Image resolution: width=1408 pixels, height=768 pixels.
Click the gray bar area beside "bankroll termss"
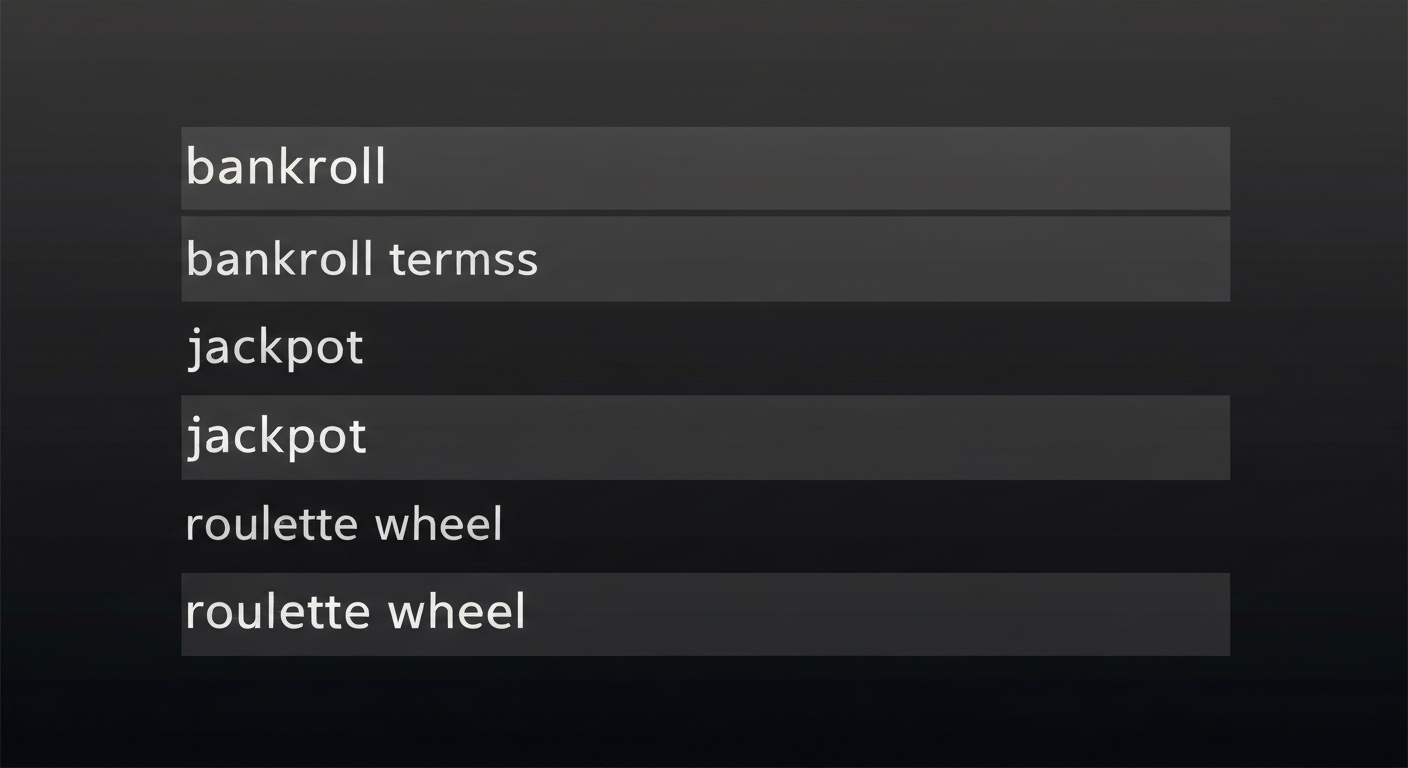[x=885, y=259]
